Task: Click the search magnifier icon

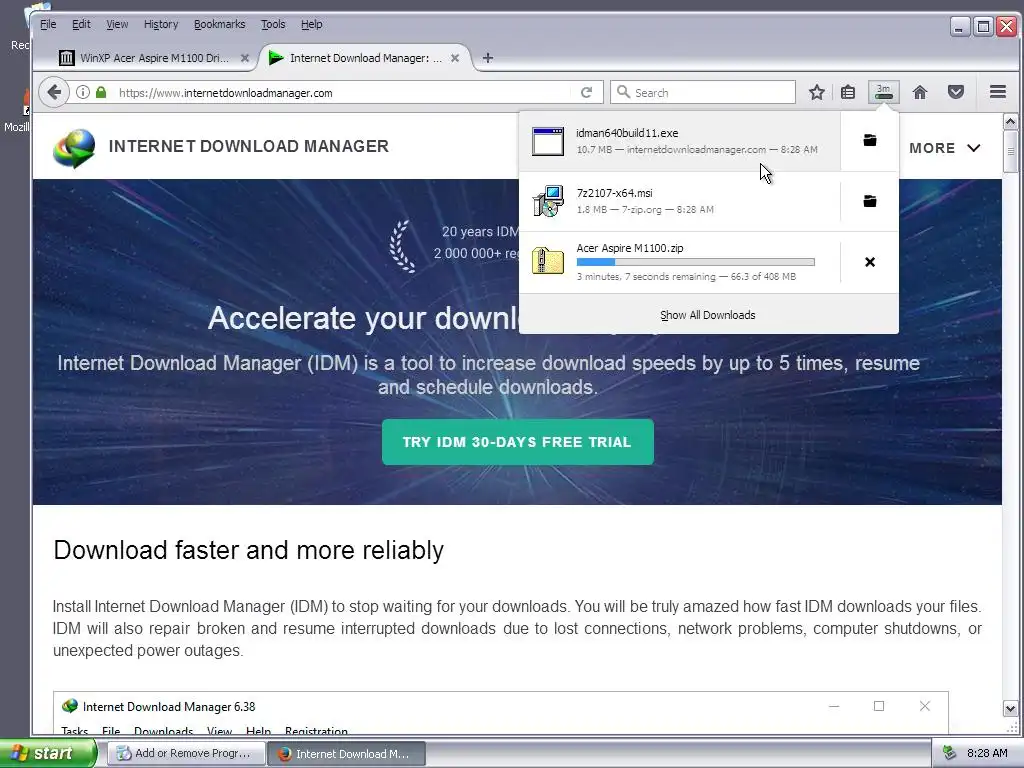Action: [624, 92]
